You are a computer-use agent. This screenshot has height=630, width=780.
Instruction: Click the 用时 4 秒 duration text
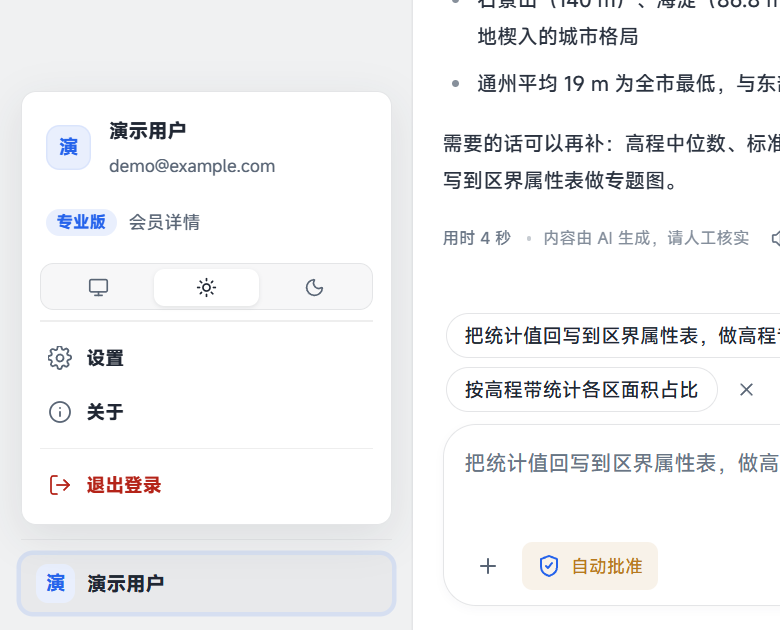(477, 238)
